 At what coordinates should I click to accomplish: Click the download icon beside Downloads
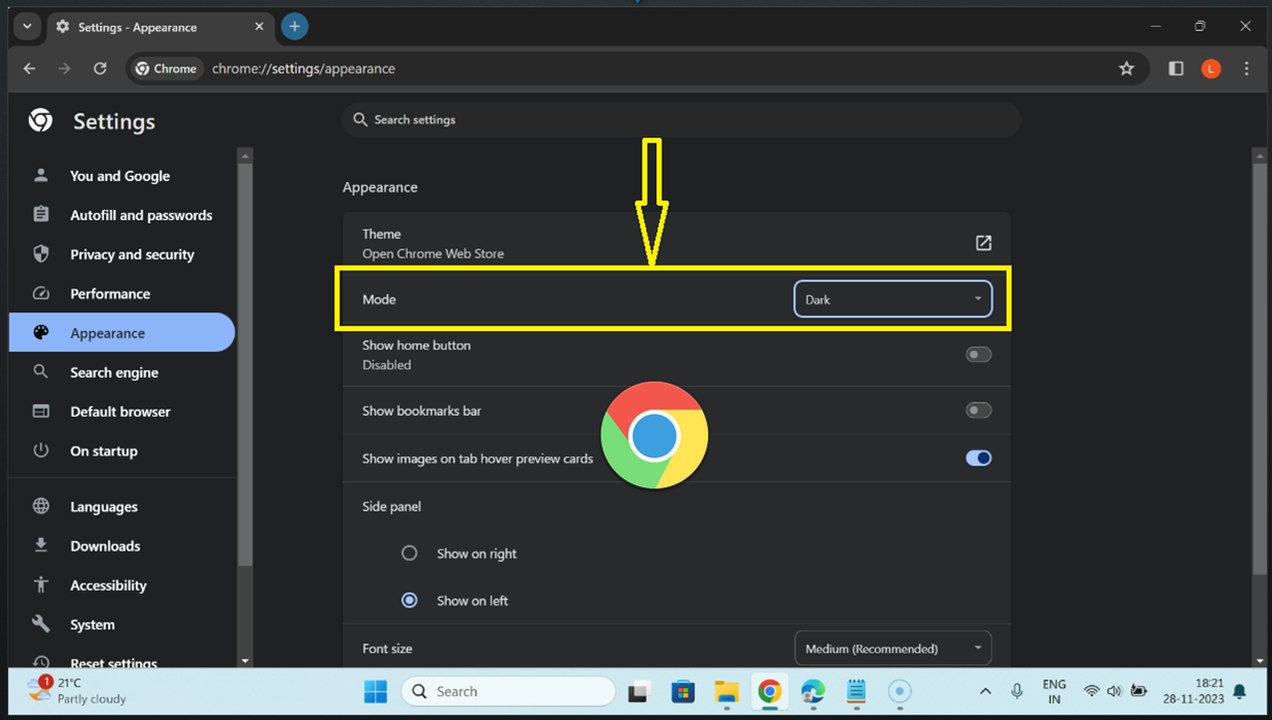pyautogui.click(x=41, y=546)
